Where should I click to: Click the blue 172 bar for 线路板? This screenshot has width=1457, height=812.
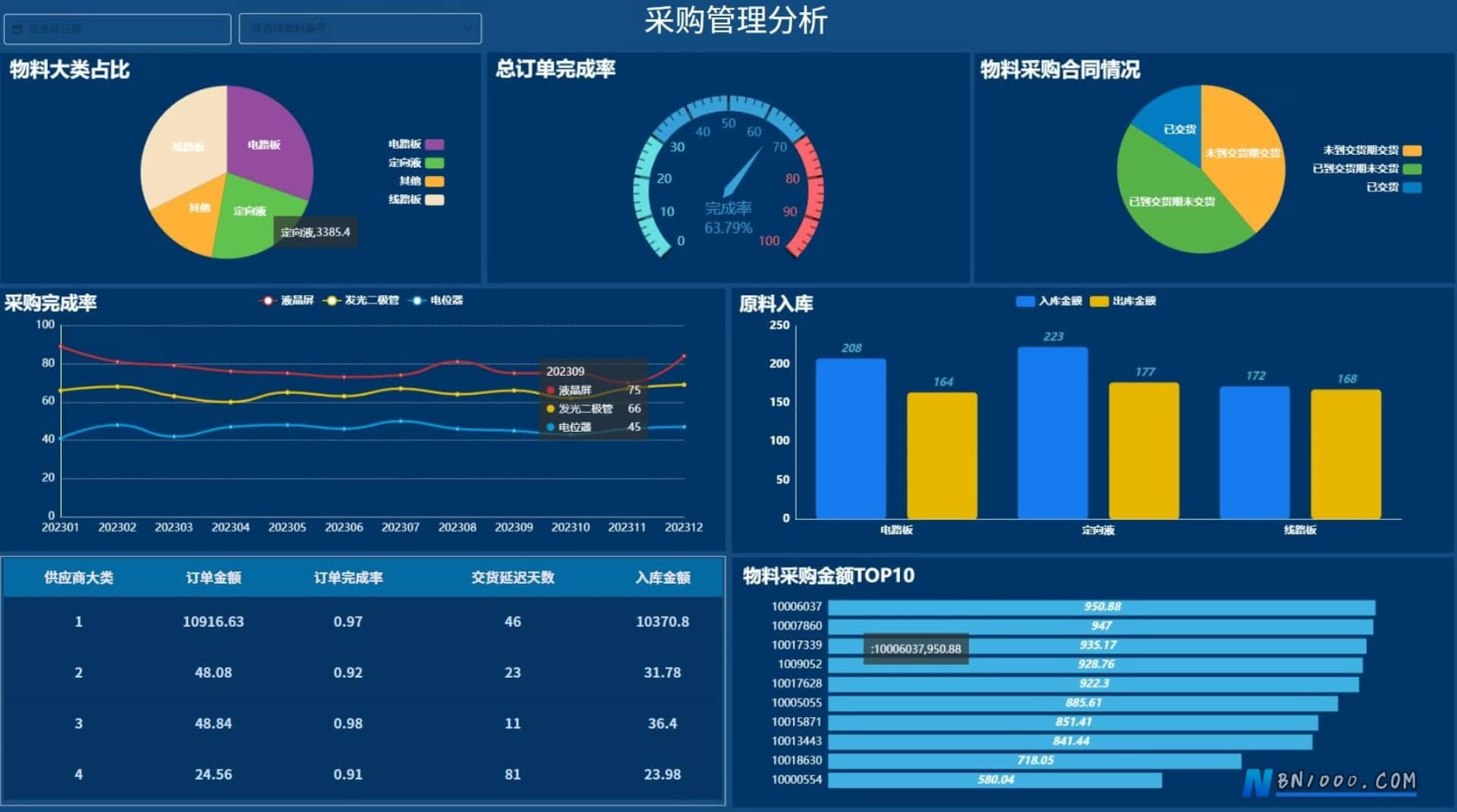(1254, 452)
